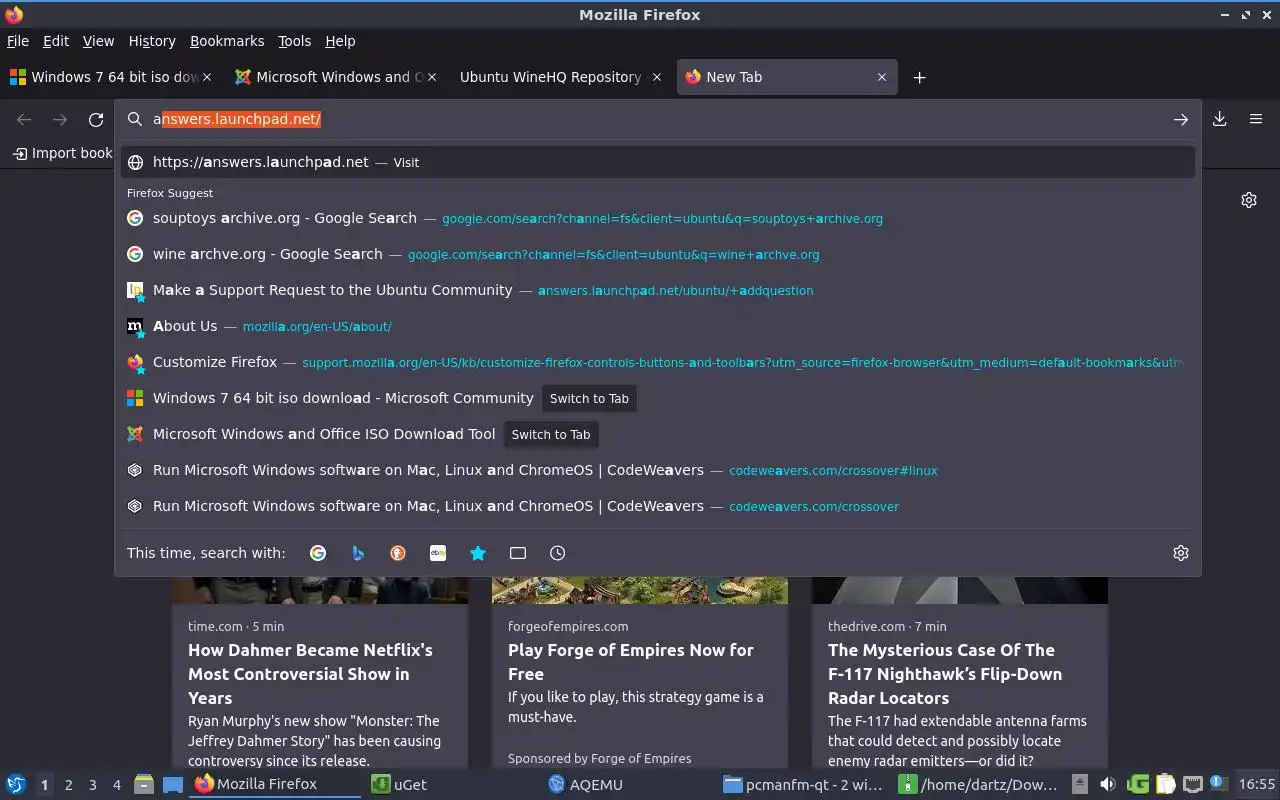Viewport: 1280px width, 800px height.
Task: Close the New Tab tab
Action: [882, 77]
